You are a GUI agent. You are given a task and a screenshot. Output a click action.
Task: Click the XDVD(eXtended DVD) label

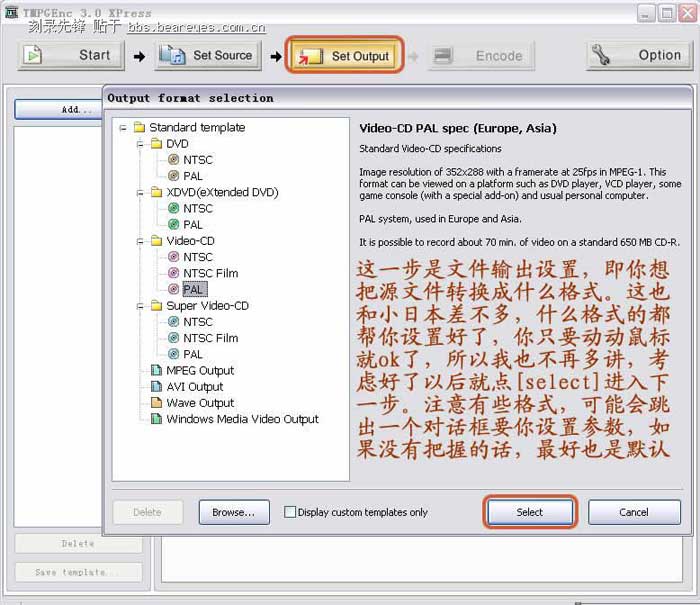[x=222, y=192]
